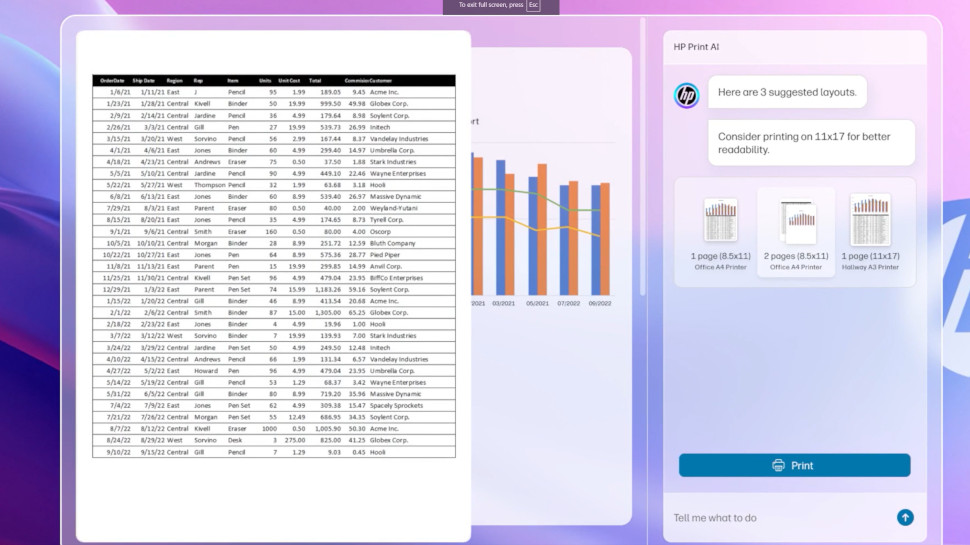Click the 'Tyrell Corp.' customer cell

pos(387,220)
